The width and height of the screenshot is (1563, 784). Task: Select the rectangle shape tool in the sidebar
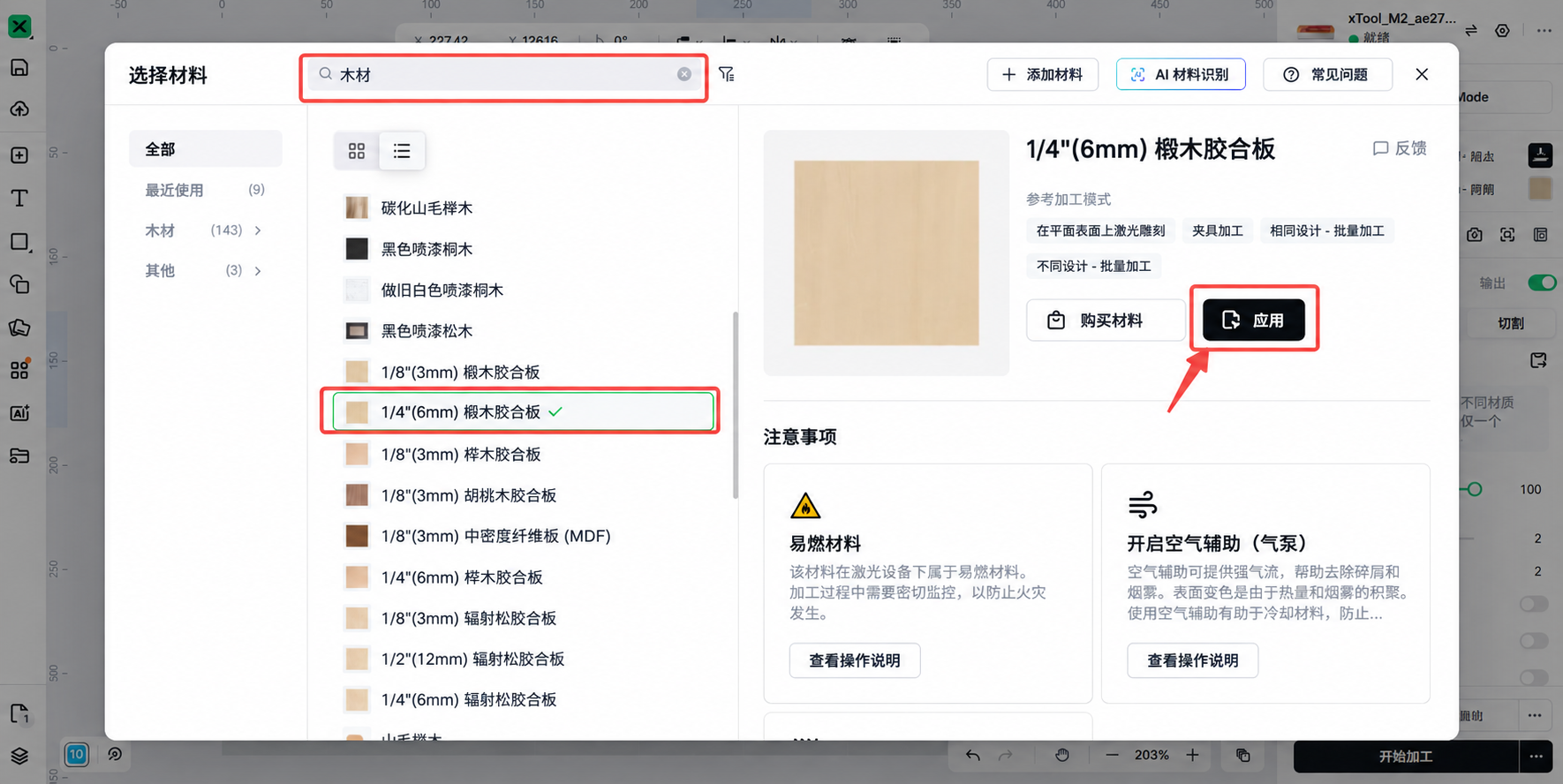pos(19,242)
